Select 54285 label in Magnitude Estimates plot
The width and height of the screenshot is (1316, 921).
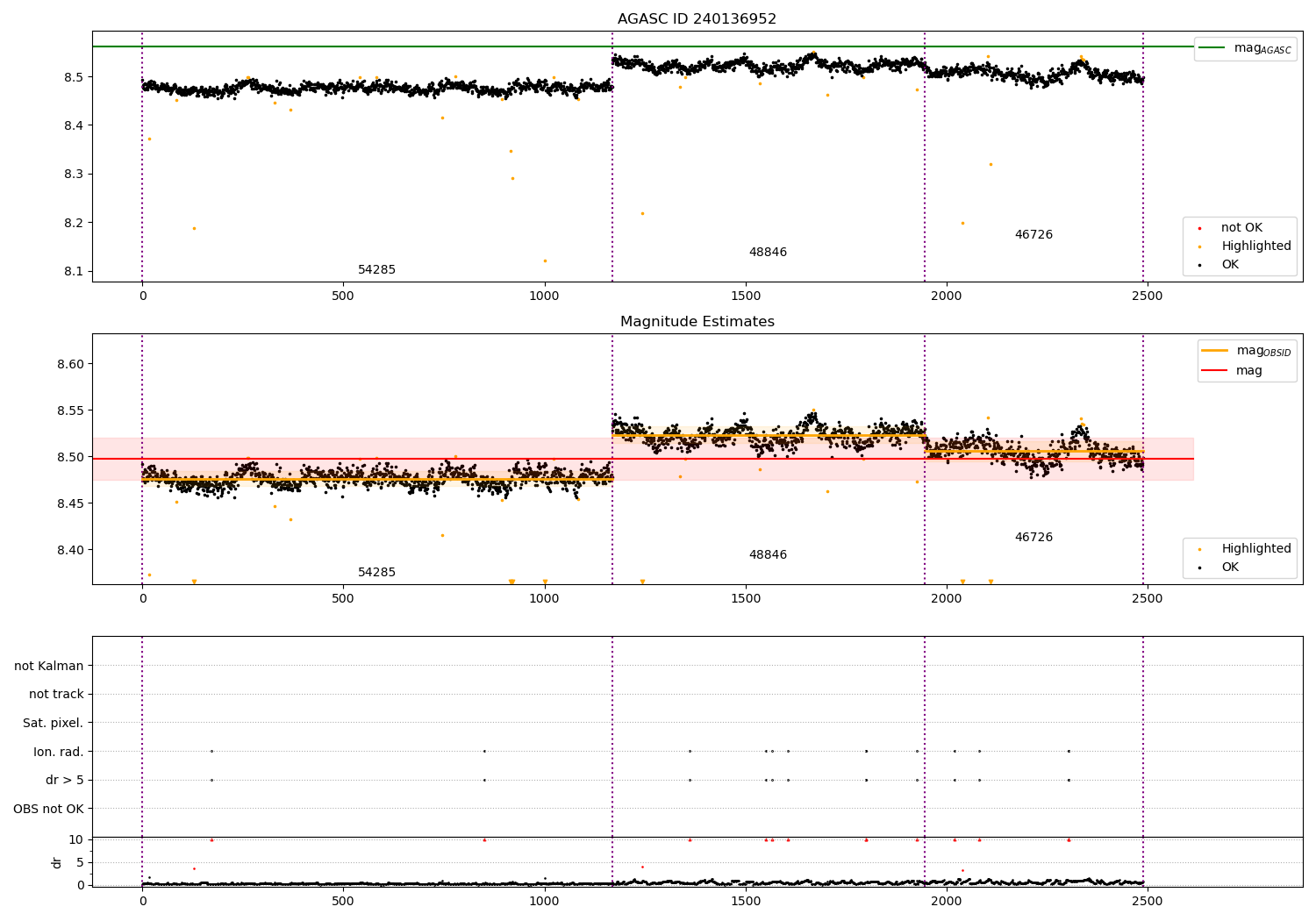click(376, 573)
